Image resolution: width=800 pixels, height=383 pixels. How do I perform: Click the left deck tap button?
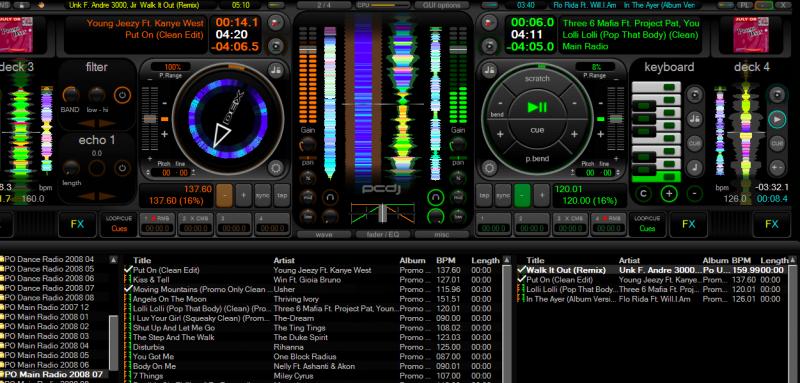[281, 195]
